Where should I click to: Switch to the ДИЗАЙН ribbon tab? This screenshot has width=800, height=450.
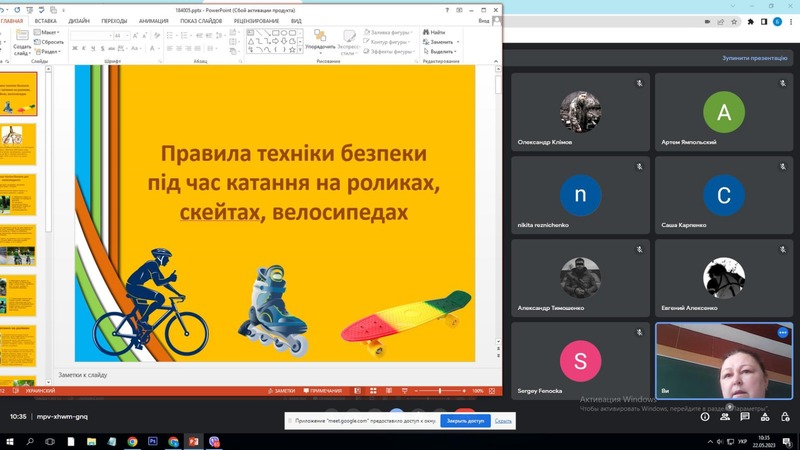click(x=79, y=20)
